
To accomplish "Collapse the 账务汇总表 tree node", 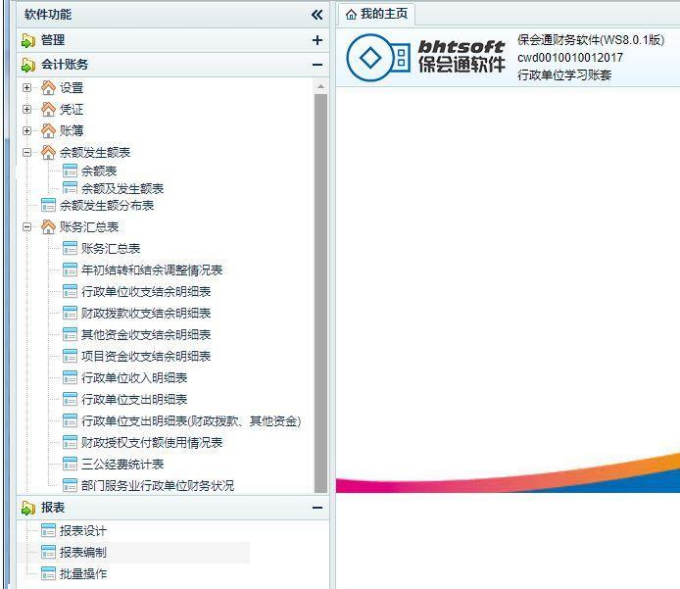I will click(x=28, y=227).
